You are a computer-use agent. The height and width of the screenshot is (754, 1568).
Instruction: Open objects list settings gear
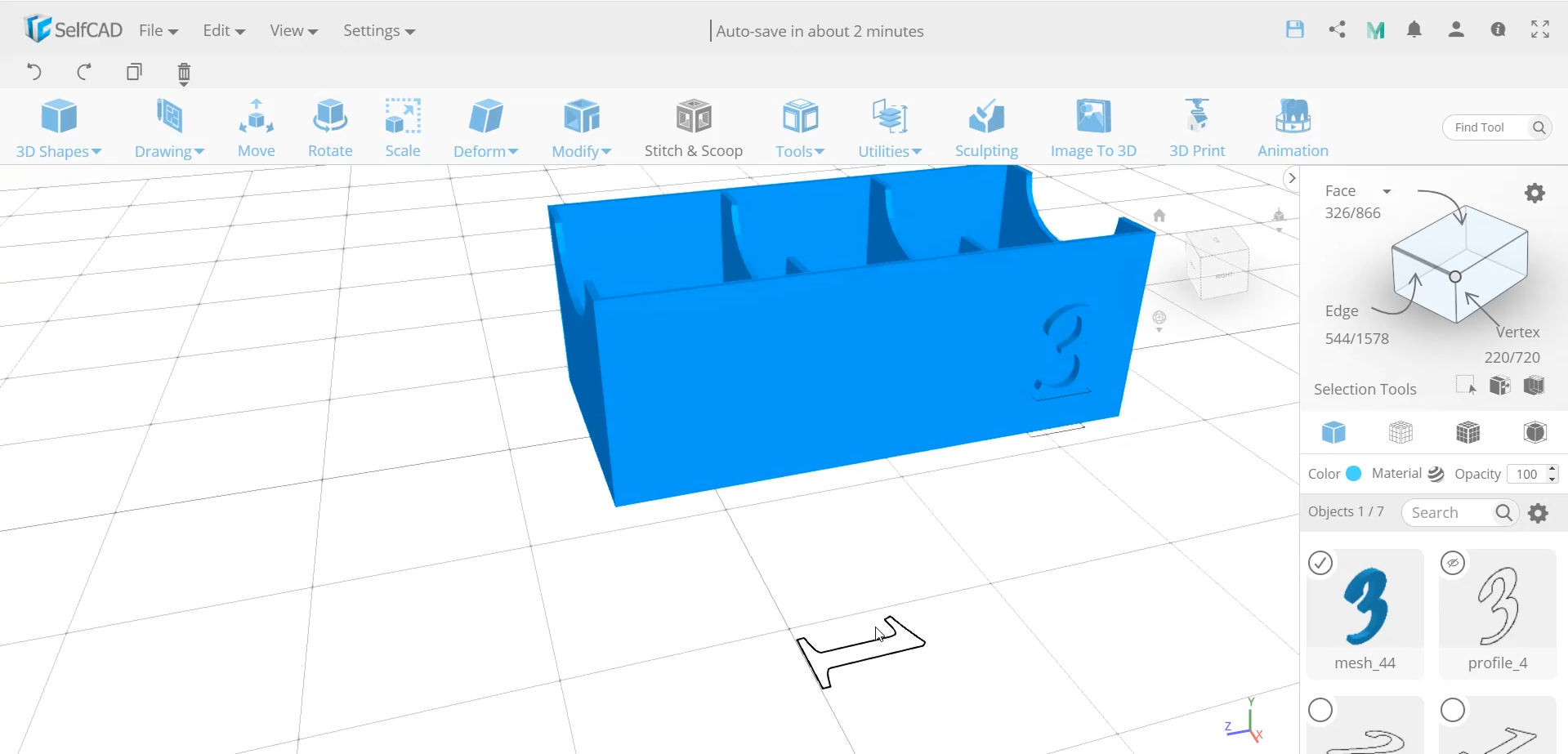click(1538, 513)
